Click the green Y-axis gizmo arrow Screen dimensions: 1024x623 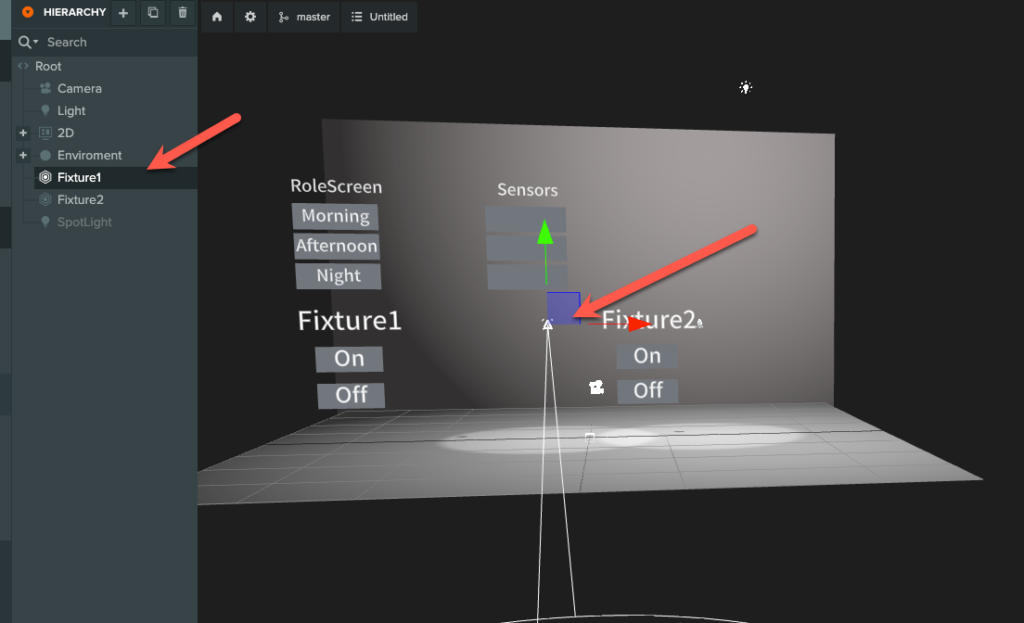tap(545, 233)
